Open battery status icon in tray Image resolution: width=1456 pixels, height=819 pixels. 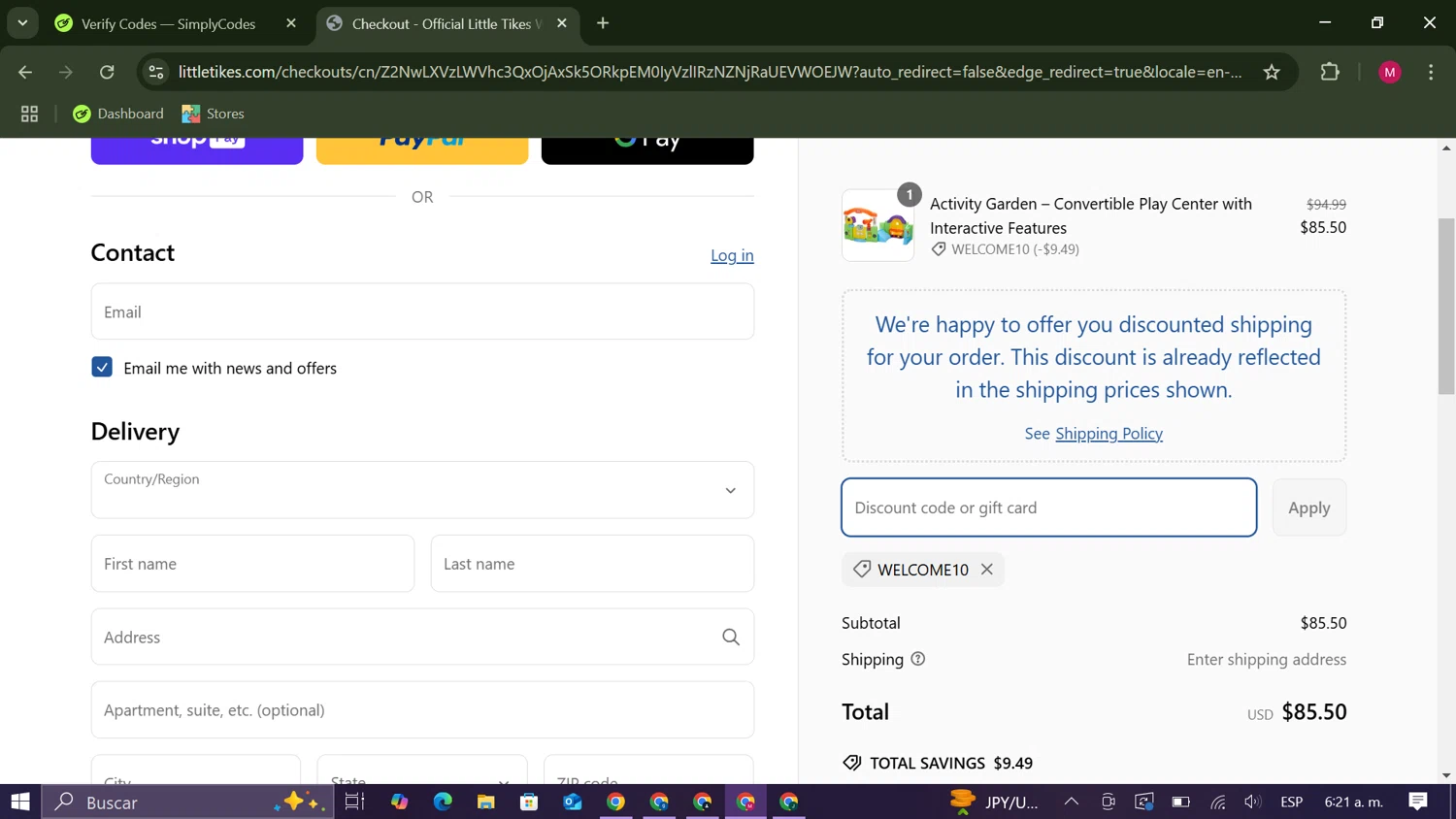point(1180,802)
